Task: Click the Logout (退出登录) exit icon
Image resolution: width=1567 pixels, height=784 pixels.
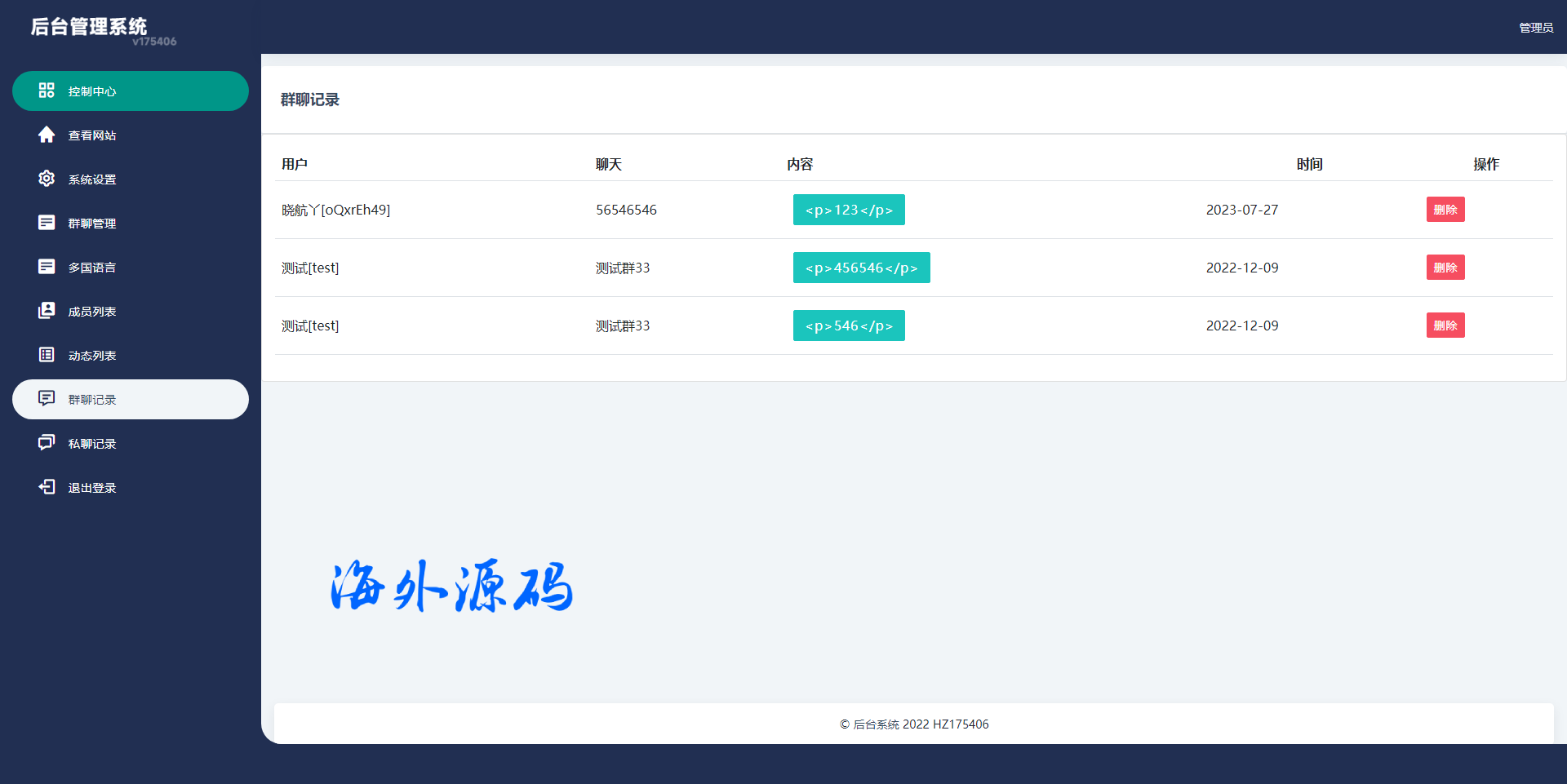Action: click(47, 487)
